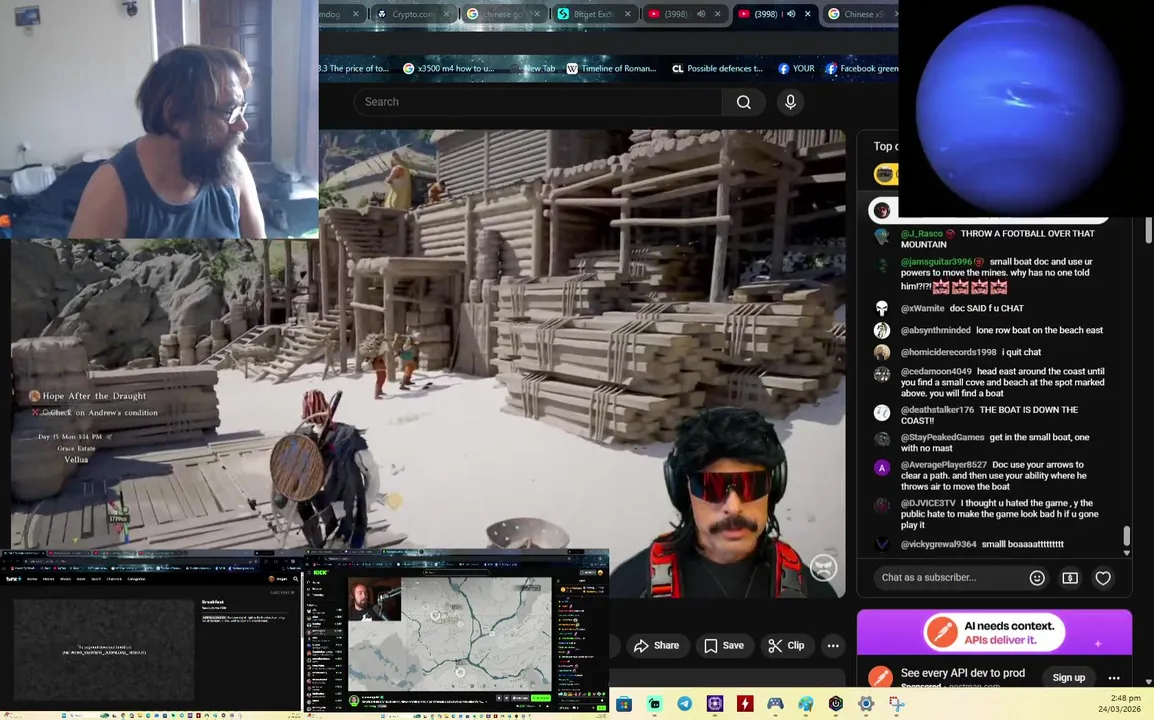Open options menu on sponsored ad
Image resolution: width=1154 pixels, height=720 pixels.
[1114, 678]
